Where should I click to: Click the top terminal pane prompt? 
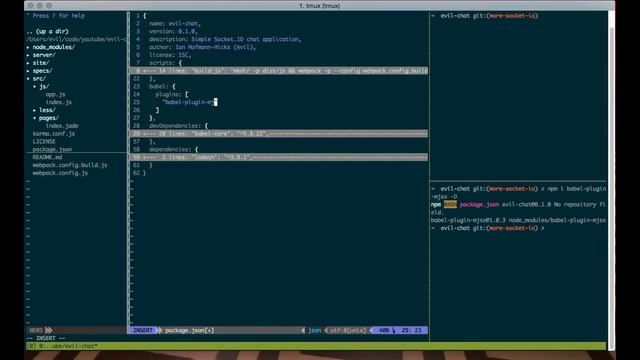coord(485,16)
